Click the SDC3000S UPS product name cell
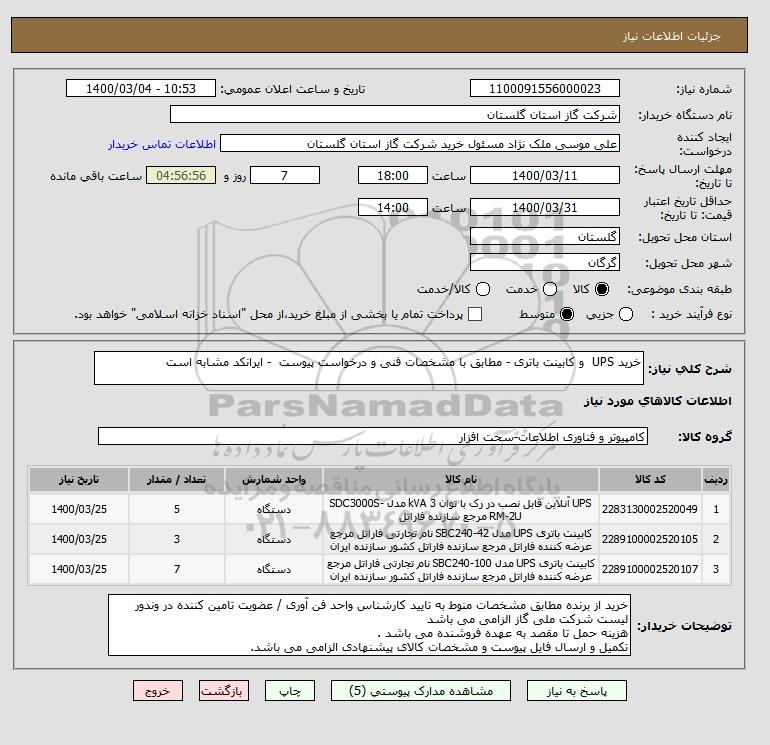770x745 pixels. click(461, 509)
